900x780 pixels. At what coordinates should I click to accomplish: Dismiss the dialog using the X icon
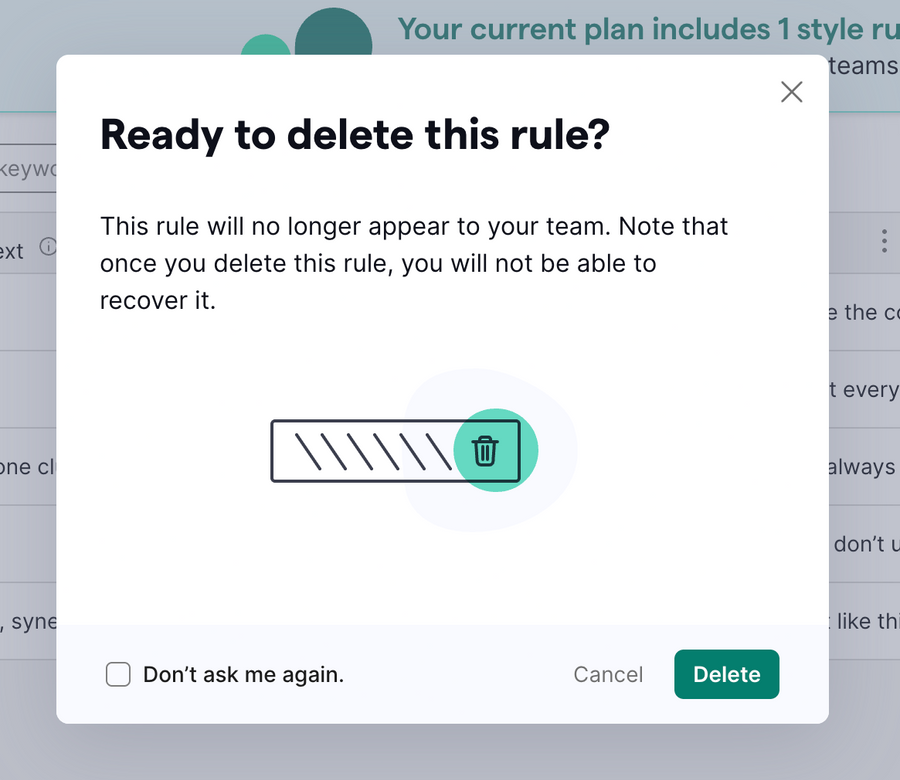pyautogui.click(x=791, y=91)
